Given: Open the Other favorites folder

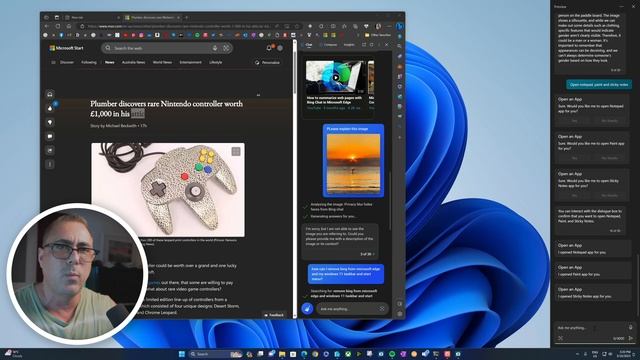Looking at the screenshot, I should [378, 35].
